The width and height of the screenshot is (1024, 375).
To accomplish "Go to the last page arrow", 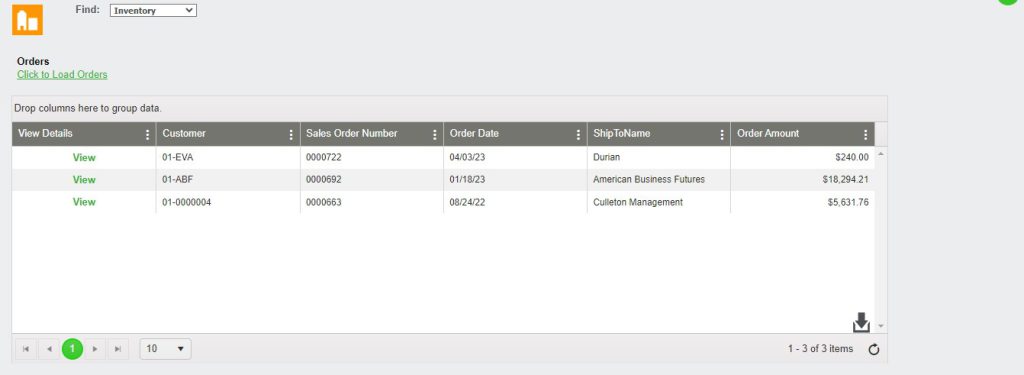I will 118,349.
